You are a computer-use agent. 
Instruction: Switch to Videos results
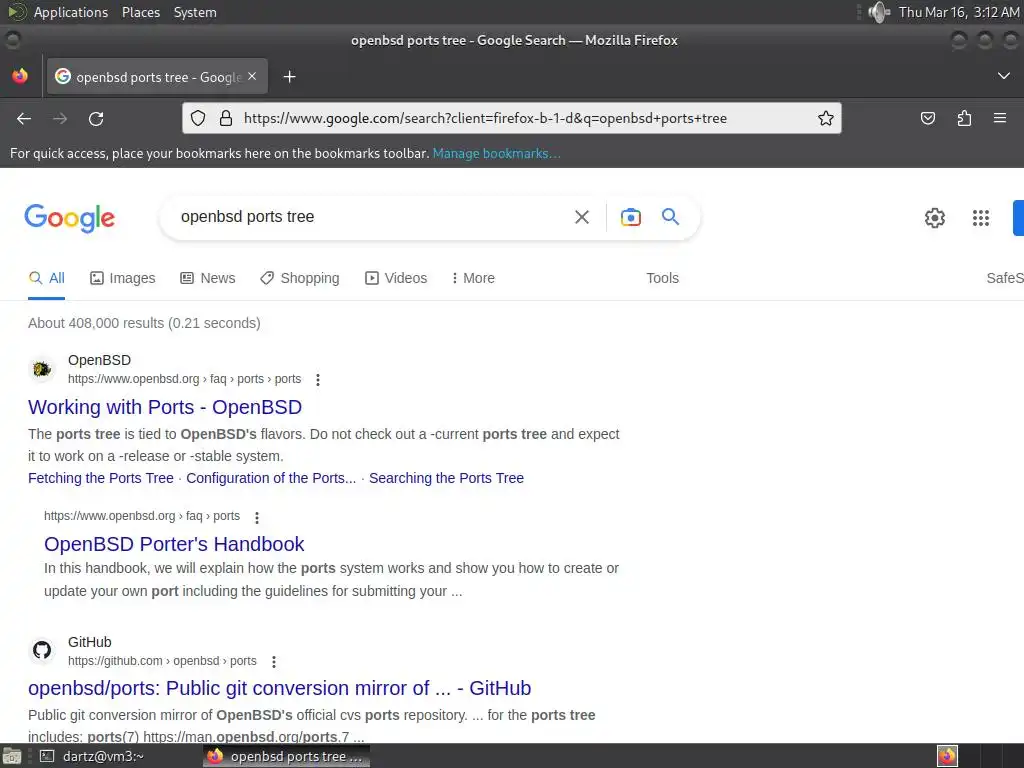(396, 278)
